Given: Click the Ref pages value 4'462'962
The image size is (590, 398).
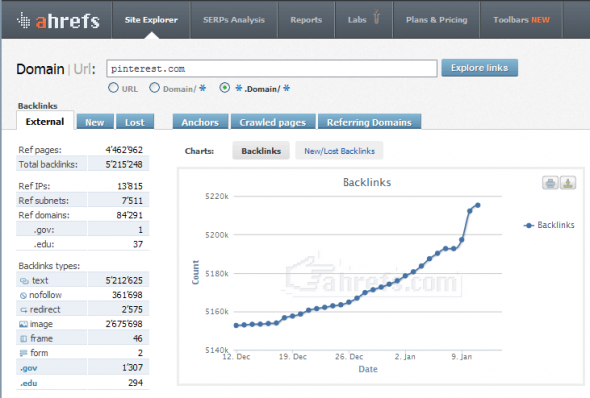Looking at the screenshot, I should tap(124, 150).
